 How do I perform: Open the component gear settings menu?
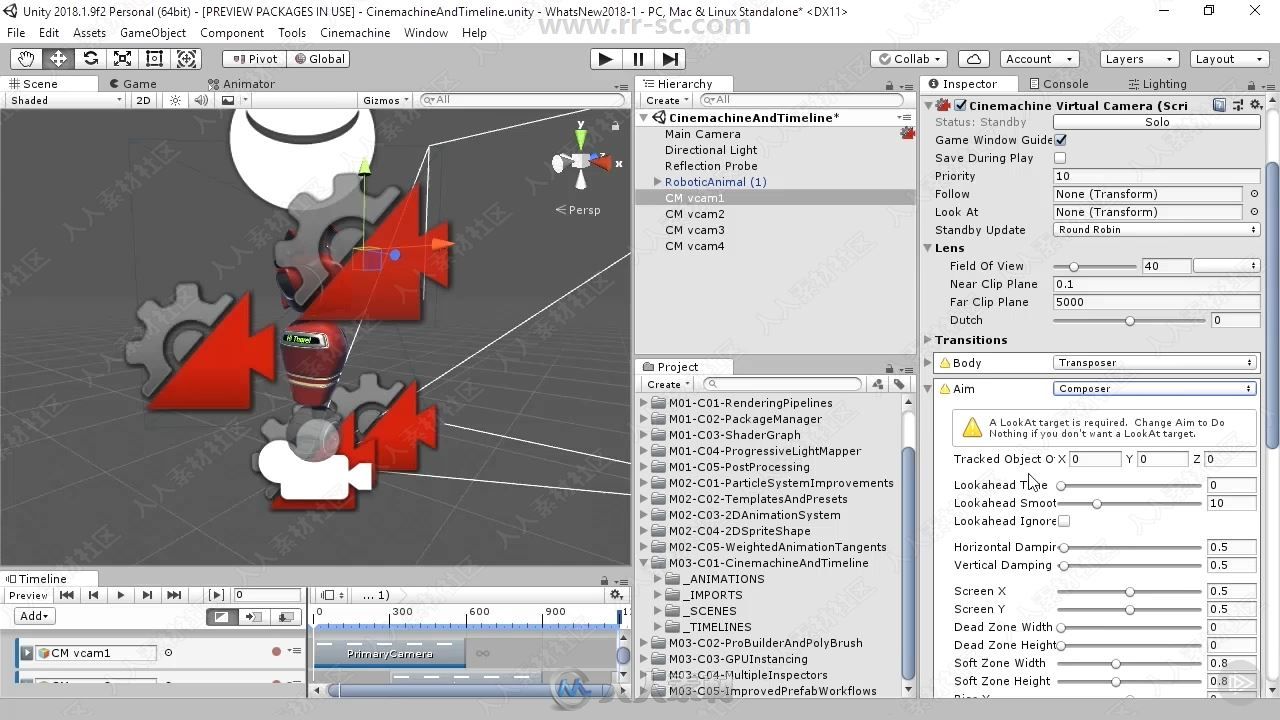(1254, 105)
